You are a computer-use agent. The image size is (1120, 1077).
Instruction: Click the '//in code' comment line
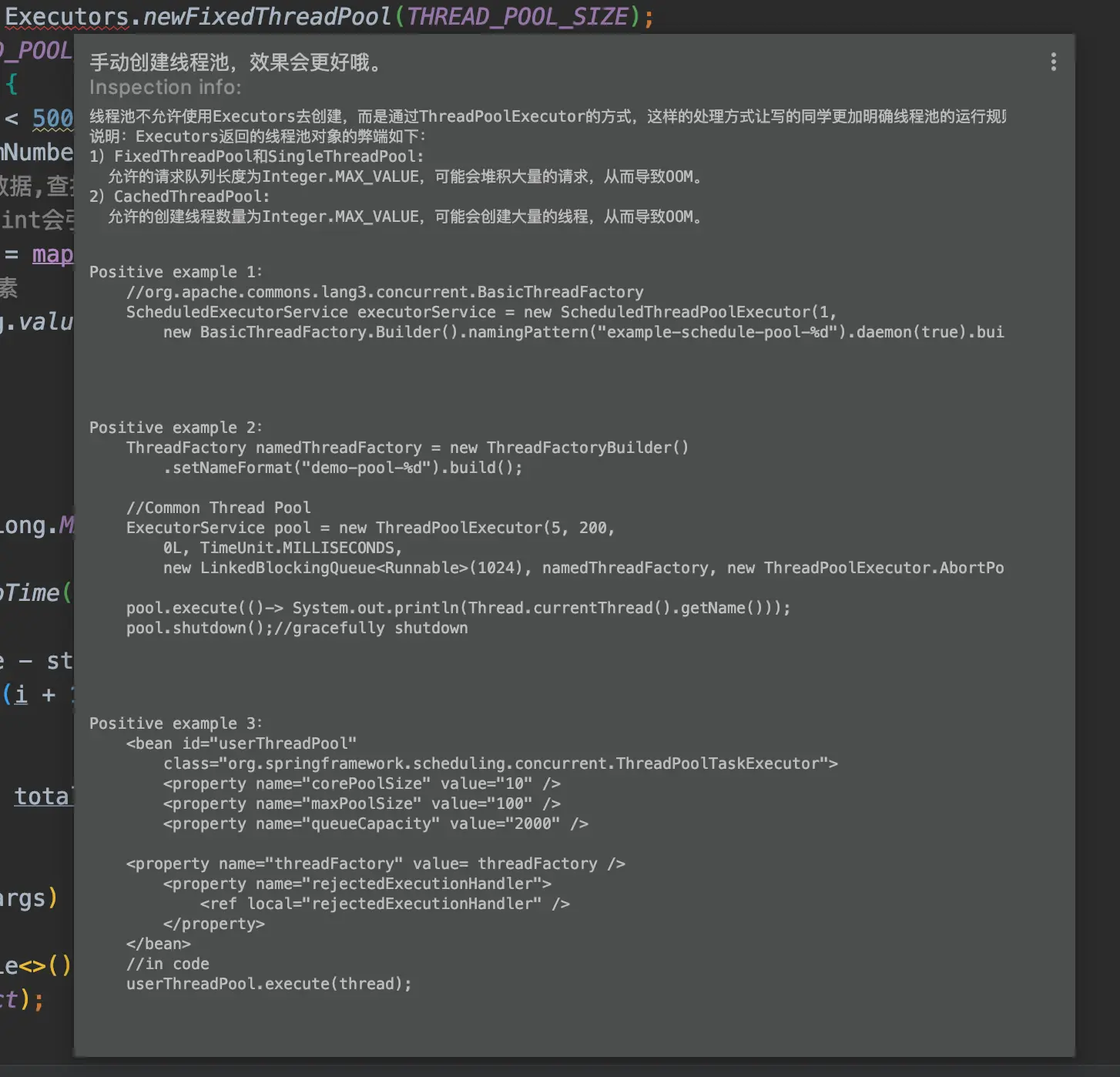168,964
